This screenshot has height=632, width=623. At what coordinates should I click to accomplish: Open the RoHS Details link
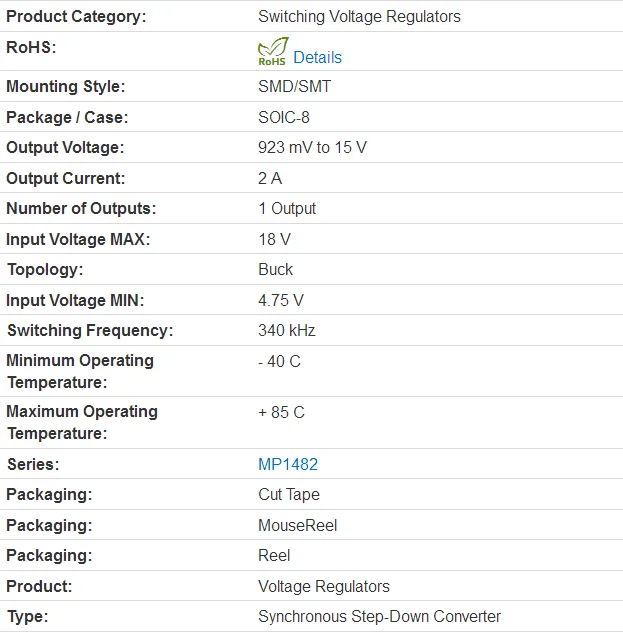pyautogui.click(x=317, y=57)
